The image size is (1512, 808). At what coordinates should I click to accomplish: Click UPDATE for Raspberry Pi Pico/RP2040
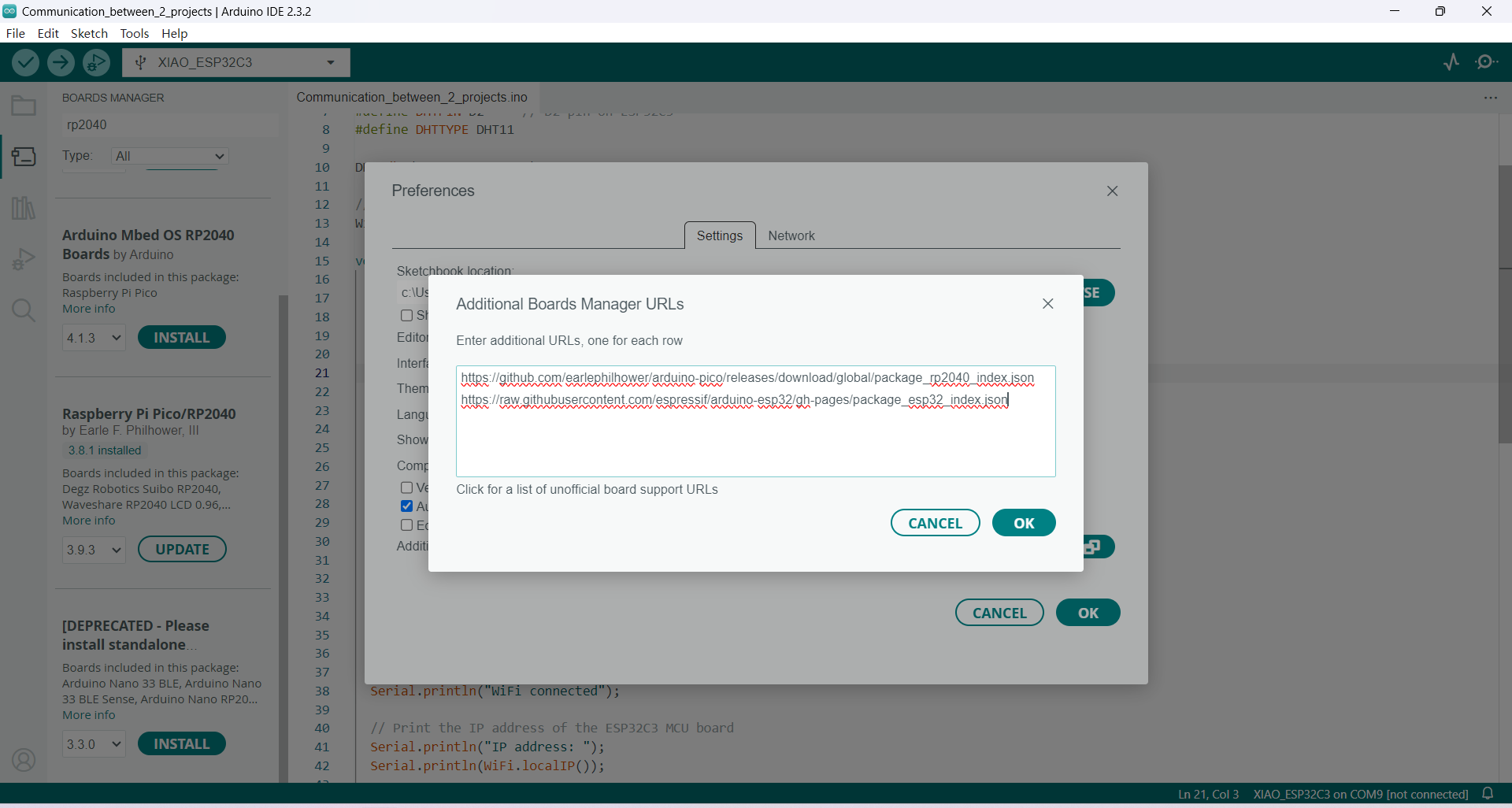click(182, 550)
